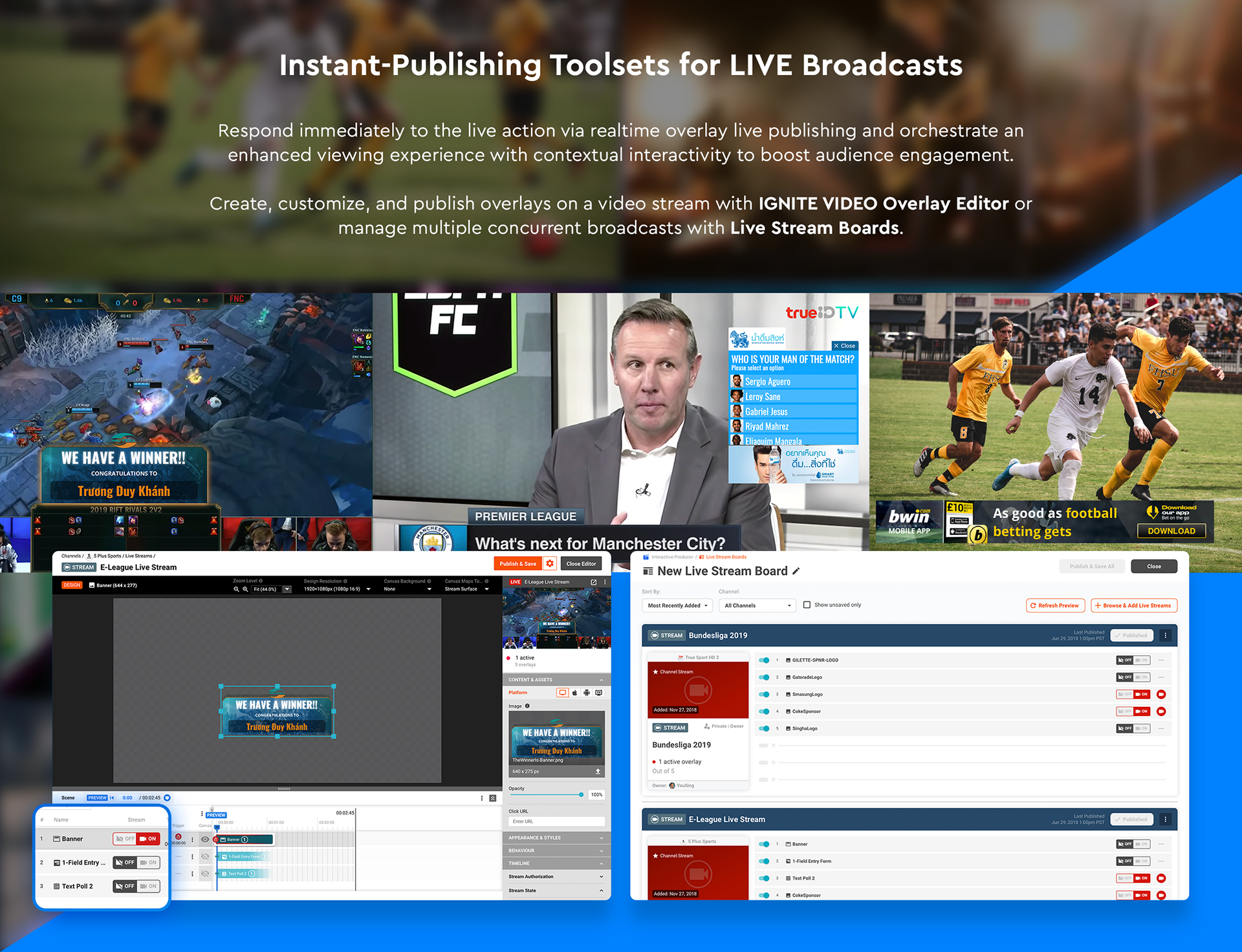The image size is (1242, 952).
Task: Click the red camera icon next to Text Poll 2
Action: (x=1161, y=878)
